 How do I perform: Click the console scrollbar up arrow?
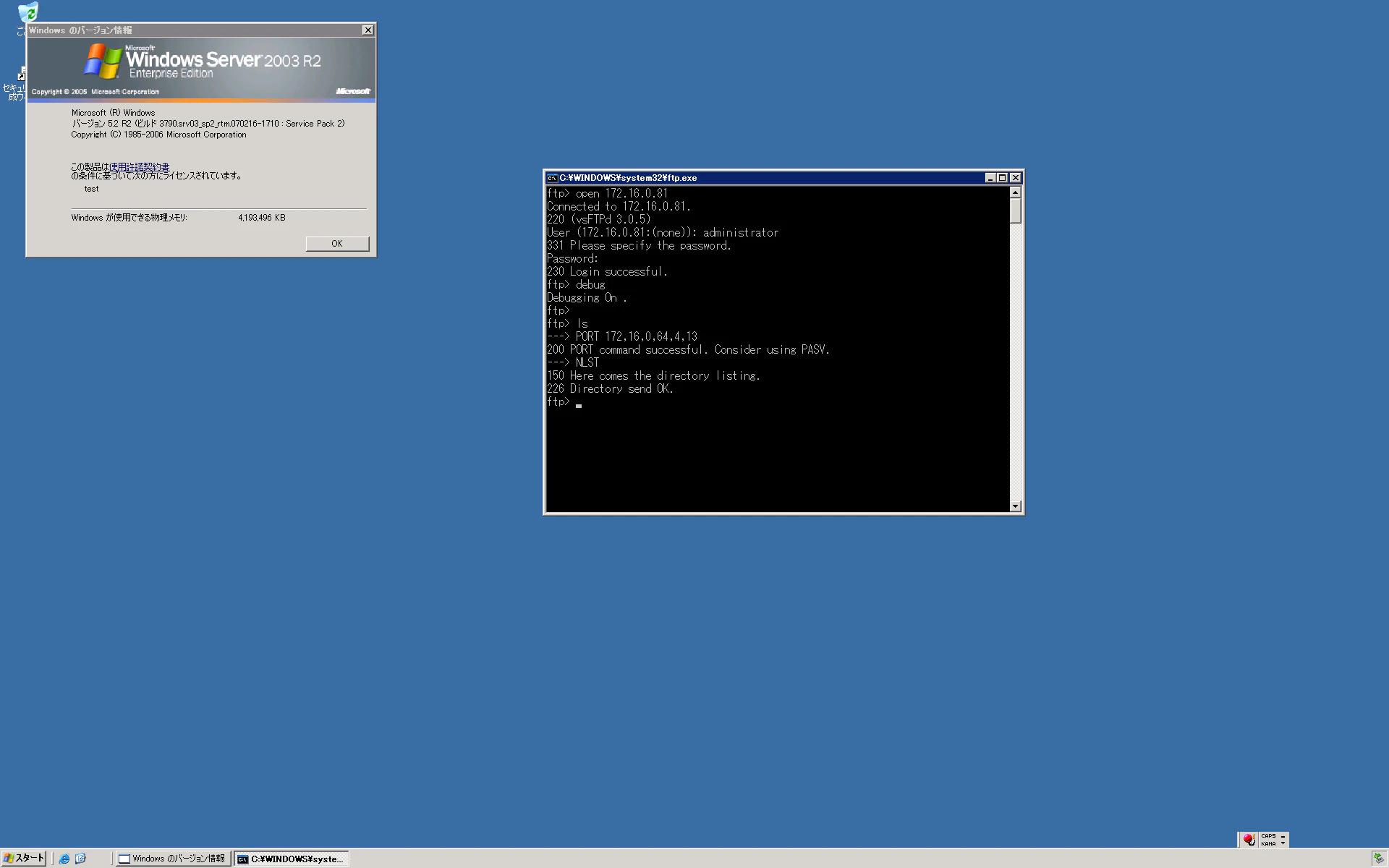(x=1016, y=192)
